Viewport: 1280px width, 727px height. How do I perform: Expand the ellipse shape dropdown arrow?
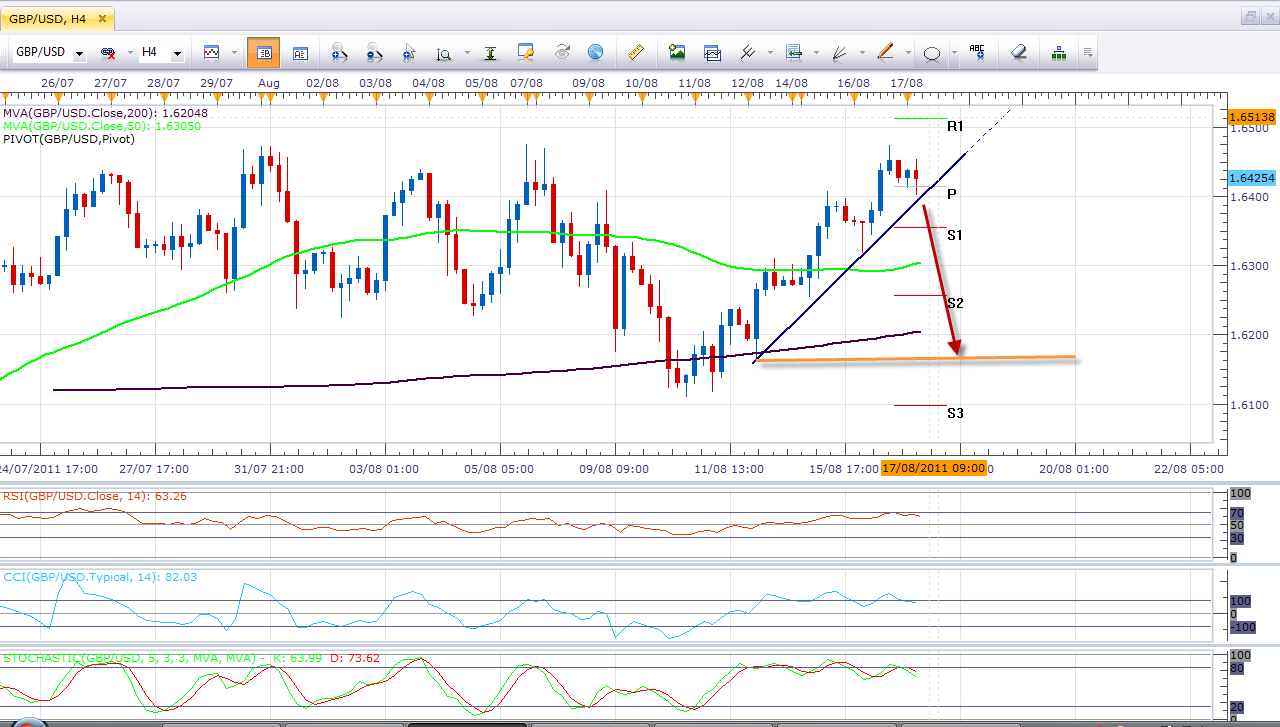tap(954, 53)
